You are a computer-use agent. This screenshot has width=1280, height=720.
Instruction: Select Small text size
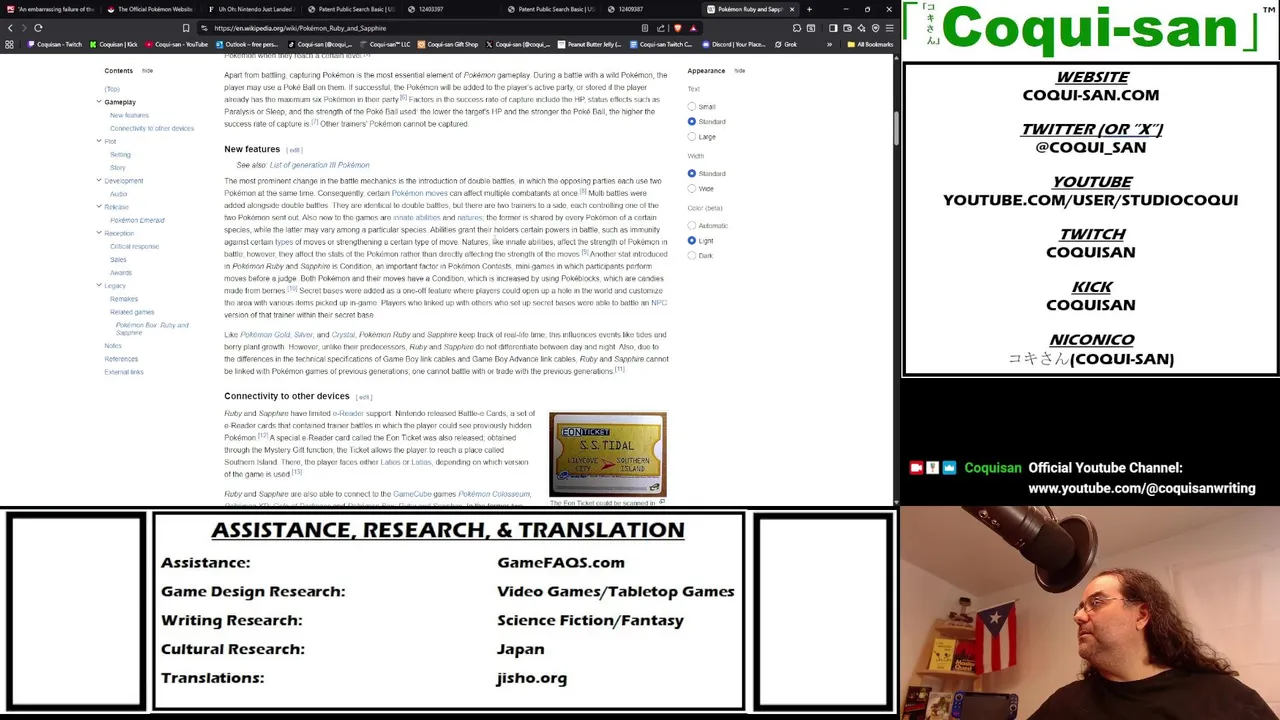tap(691, 106)
